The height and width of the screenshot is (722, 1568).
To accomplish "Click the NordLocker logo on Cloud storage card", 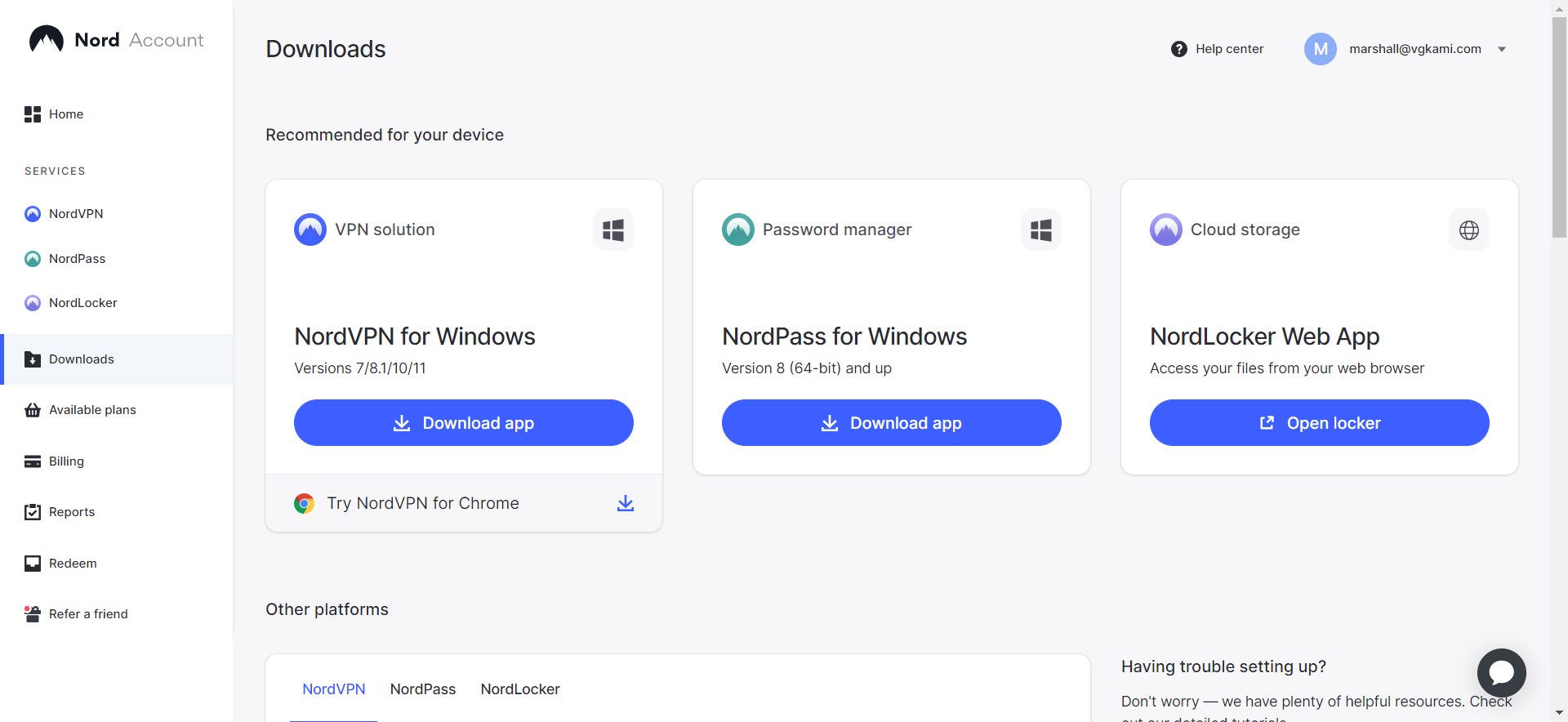I will 1166,230.
